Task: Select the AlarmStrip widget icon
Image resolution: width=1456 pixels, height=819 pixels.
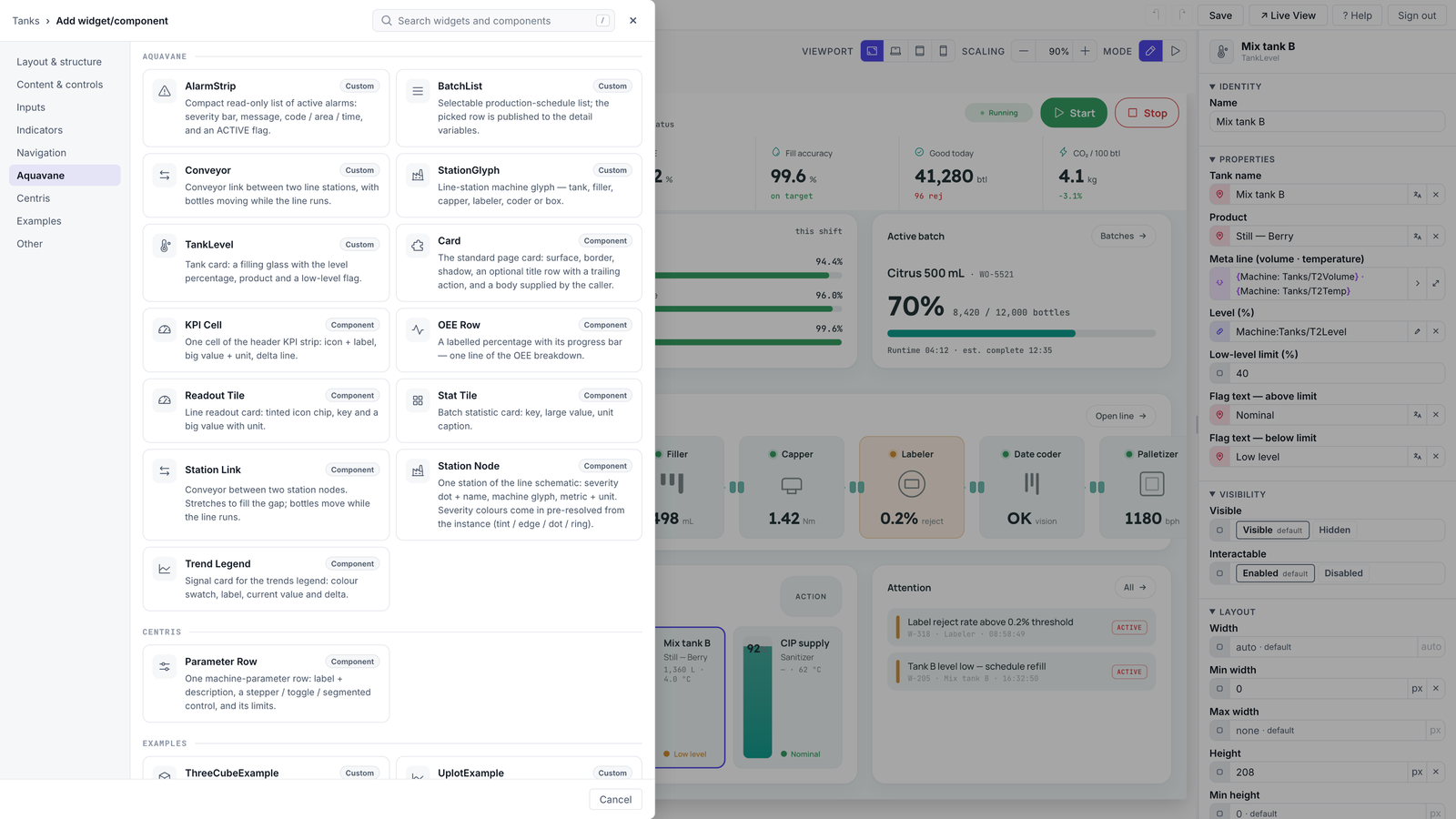Action: [165, 91]
